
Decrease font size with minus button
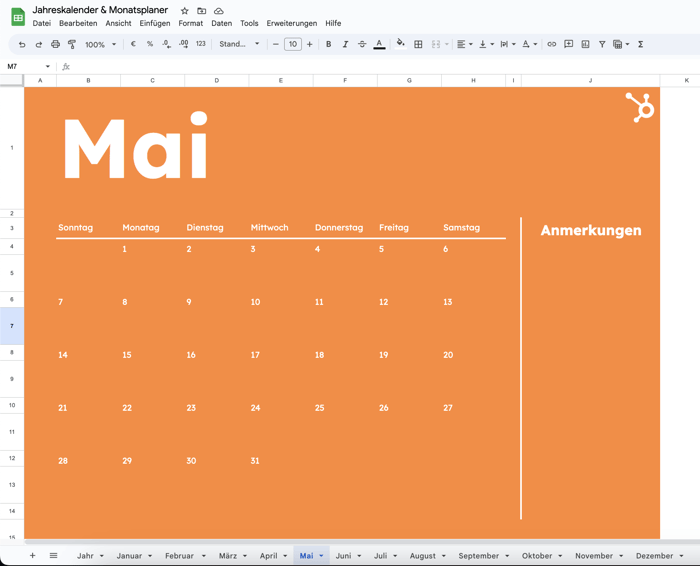click(275, 44)
